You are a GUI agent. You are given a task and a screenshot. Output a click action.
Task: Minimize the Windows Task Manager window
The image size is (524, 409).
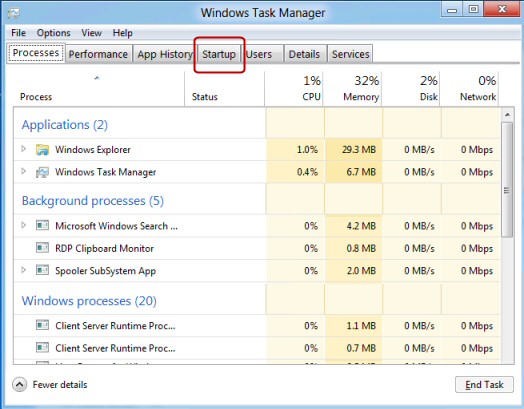coord(452,9)
